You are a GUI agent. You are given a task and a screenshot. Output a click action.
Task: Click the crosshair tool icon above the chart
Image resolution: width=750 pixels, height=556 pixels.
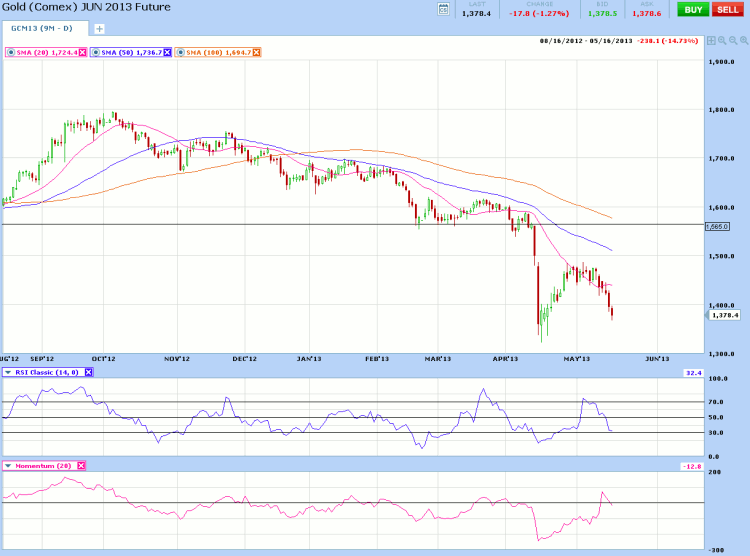pyautogui.click(x=711, y=40)
